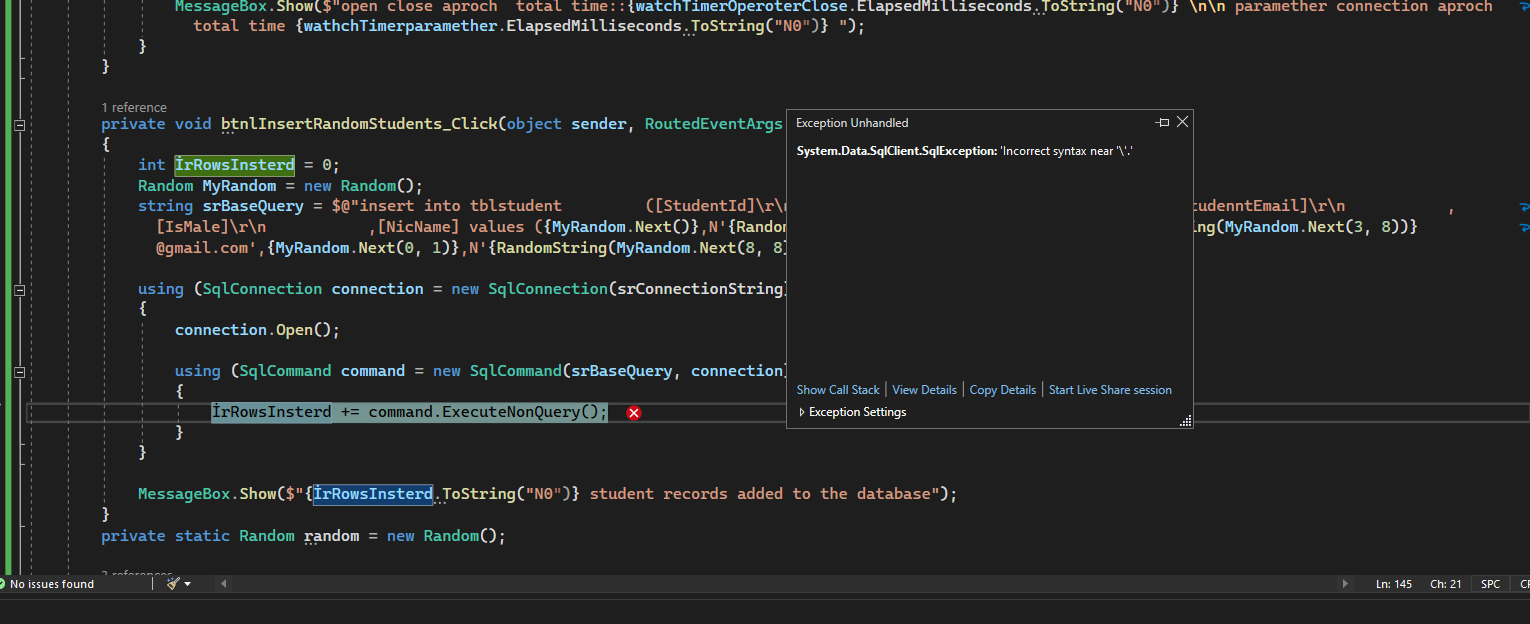Collapse the using SqlConnection block outline

point(19,290)
